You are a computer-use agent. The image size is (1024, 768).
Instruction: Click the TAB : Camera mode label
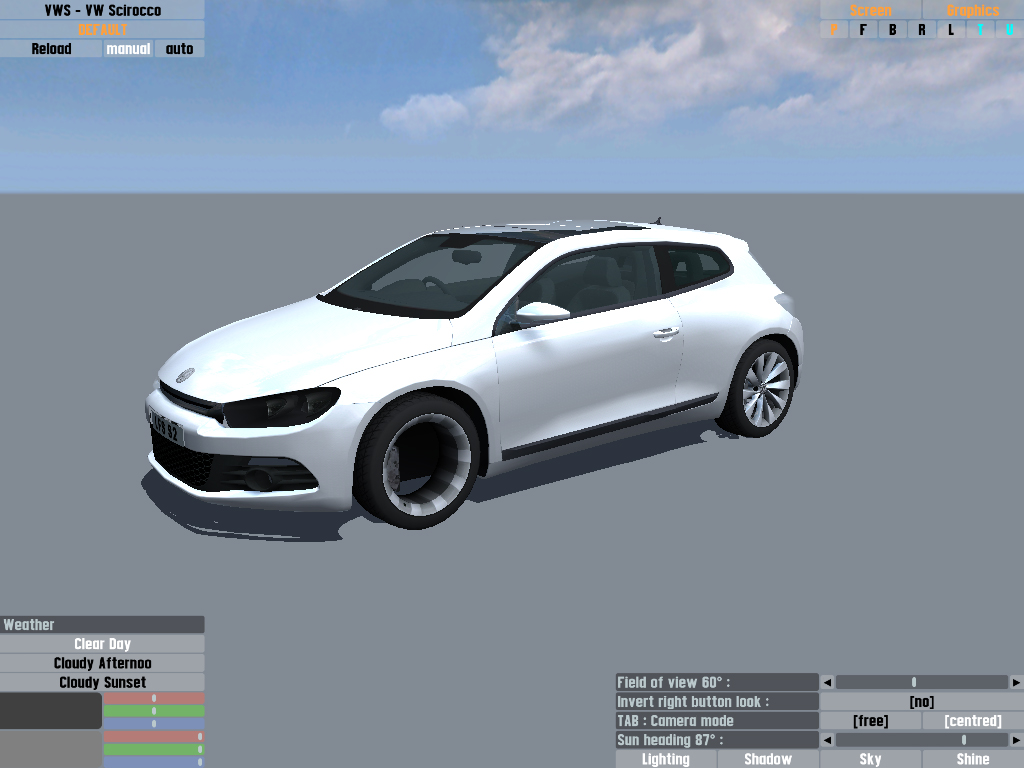pyautogui.click(x=716, y=721)
